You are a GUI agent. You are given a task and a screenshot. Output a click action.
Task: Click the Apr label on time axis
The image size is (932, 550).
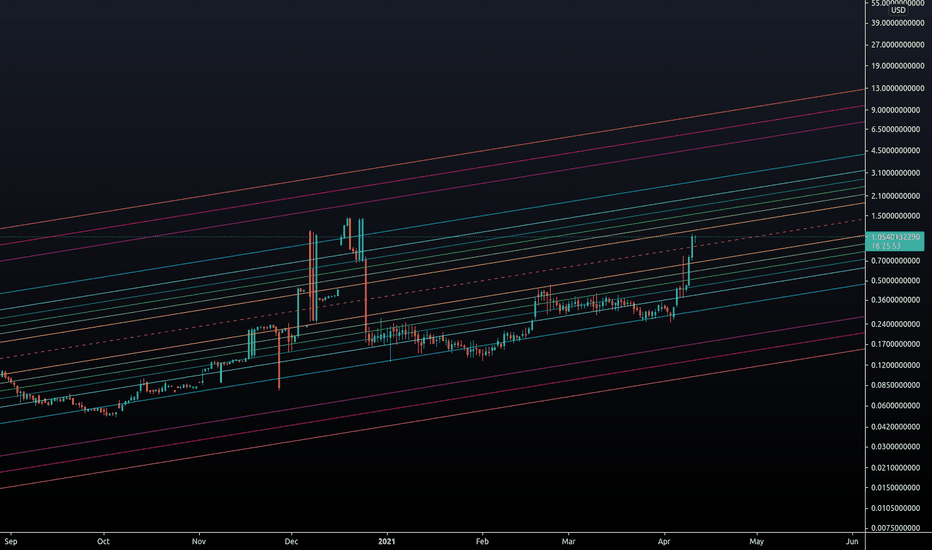[664, 542]
